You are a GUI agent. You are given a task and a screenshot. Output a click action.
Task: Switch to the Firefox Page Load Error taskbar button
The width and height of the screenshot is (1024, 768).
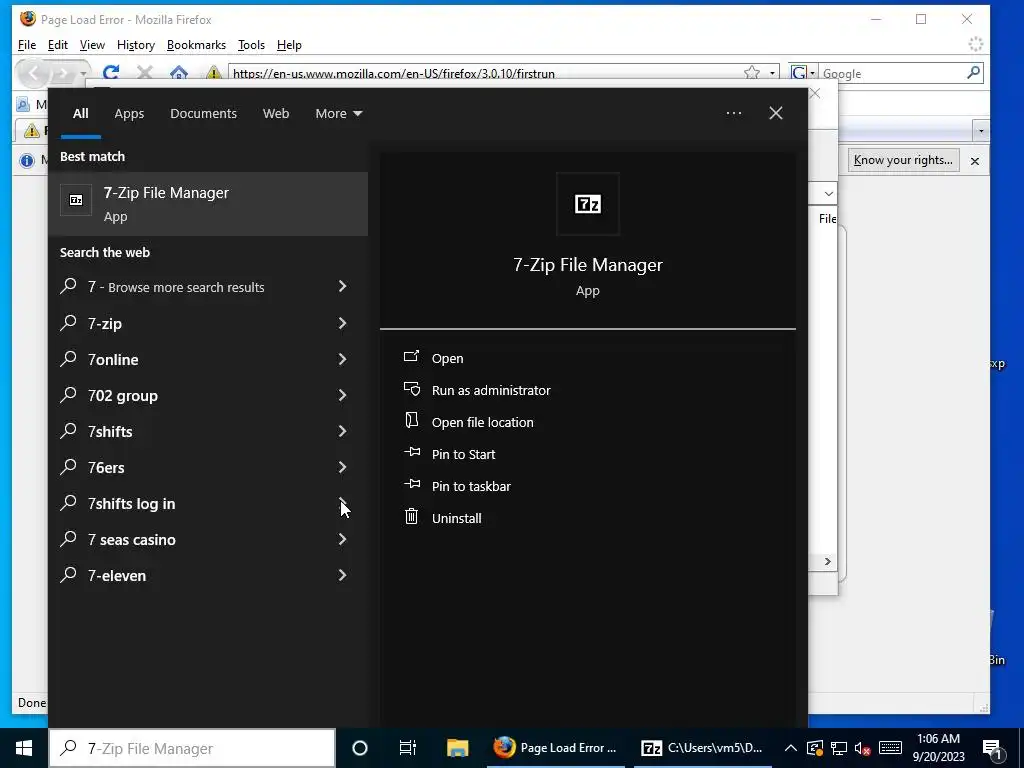(556, 748)
